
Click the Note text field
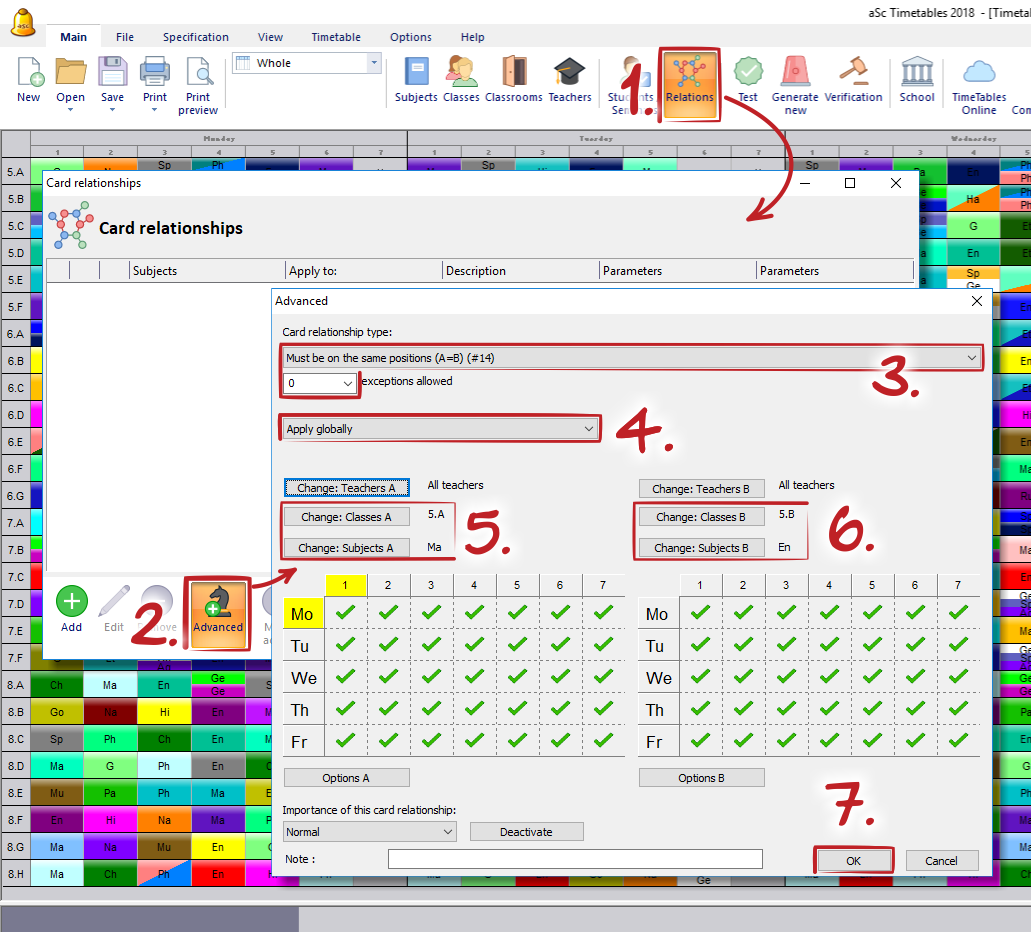click(575, 859)
